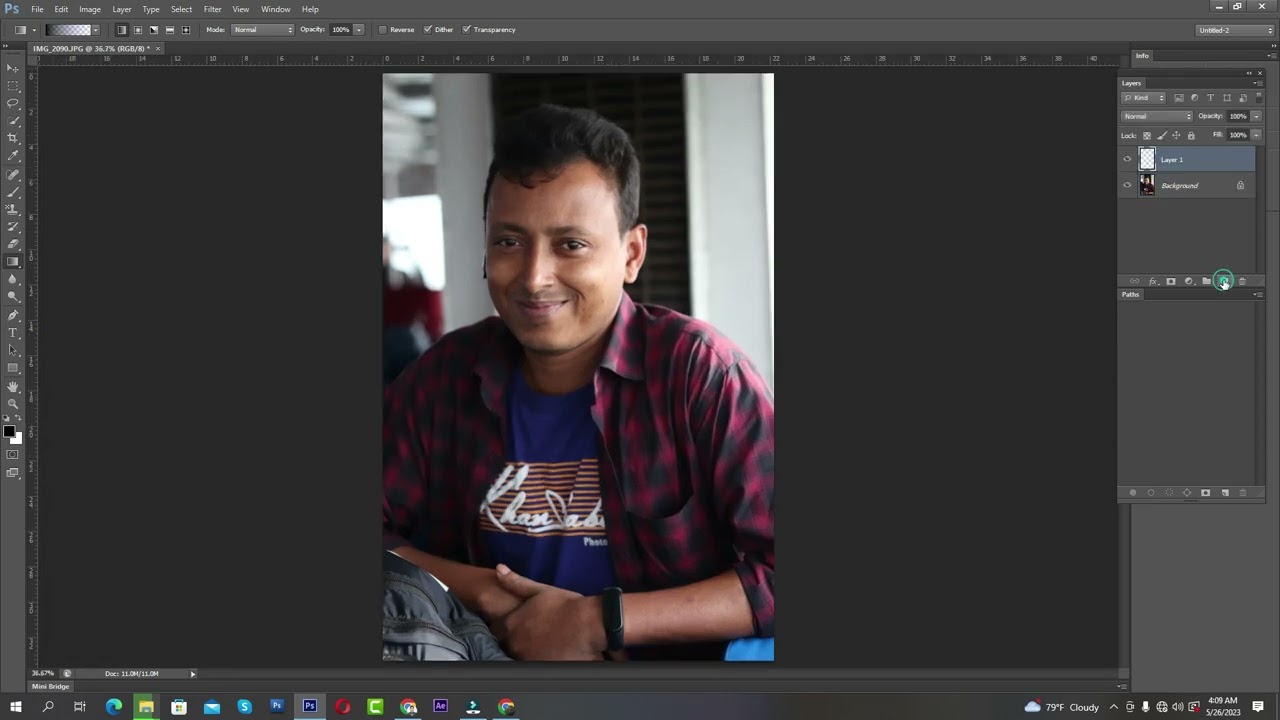The width and height of the screenshot is (1280, 720).
Task: Uncheck the Transparency option
Action: point(467,30)
